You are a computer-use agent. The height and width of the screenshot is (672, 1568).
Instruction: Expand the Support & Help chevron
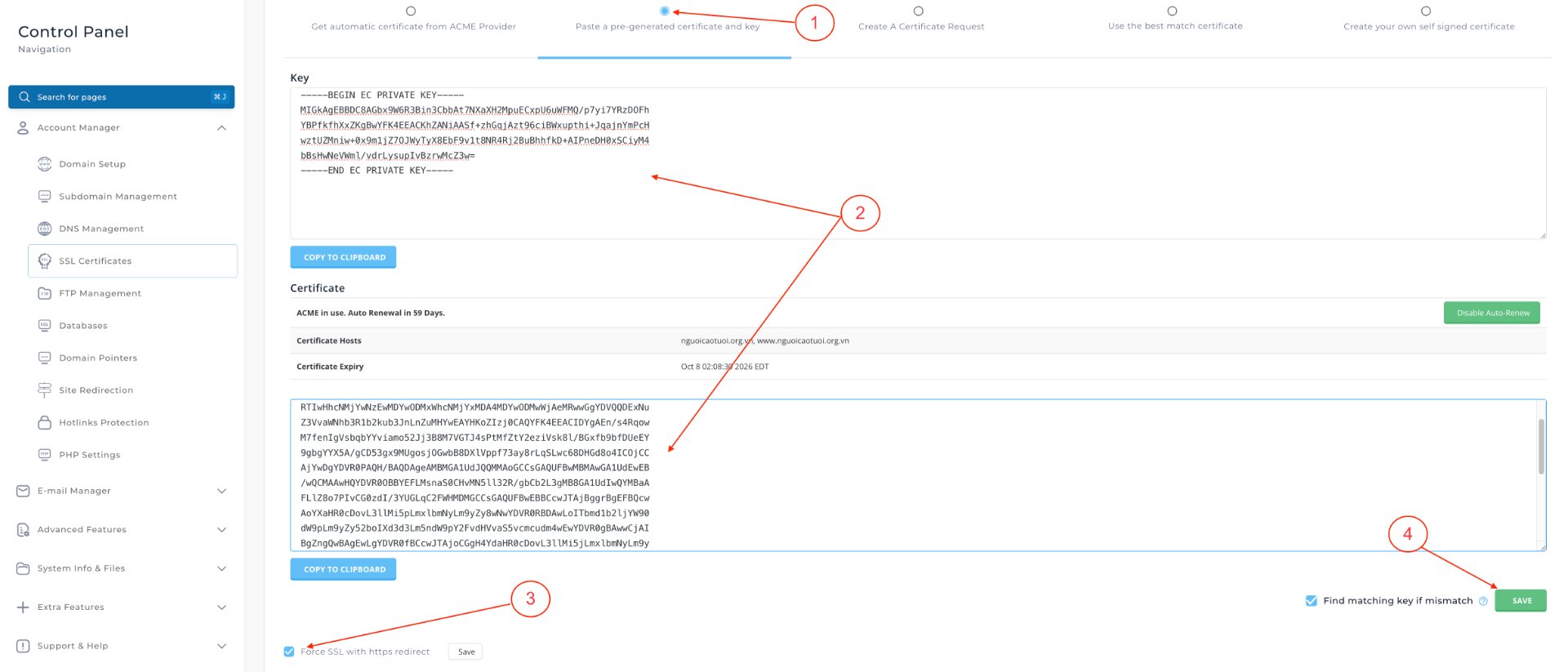[221, 646]
